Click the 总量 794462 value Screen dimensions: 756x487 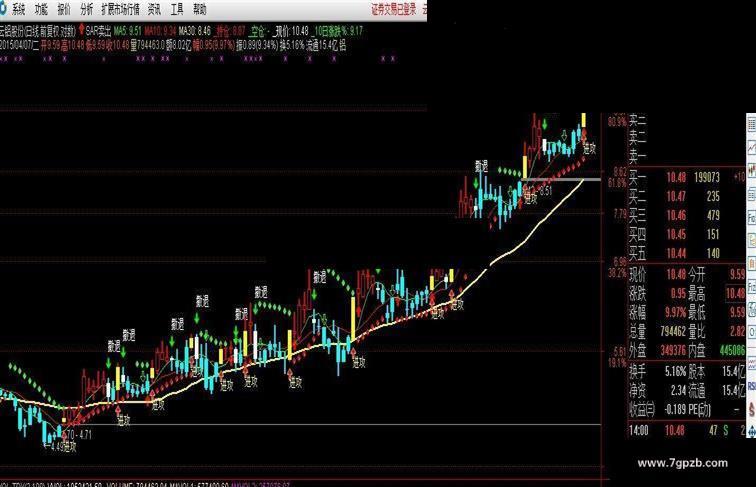(671, 332)
